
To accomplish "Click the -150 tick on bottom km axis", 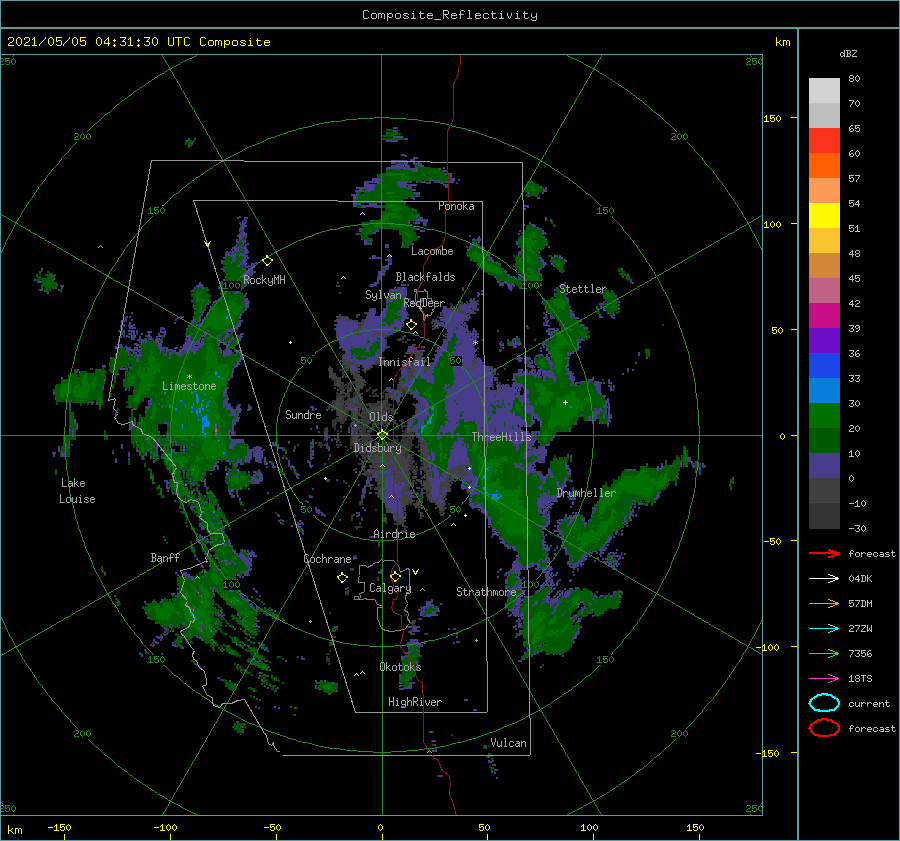I will click(x=59, y=827).
